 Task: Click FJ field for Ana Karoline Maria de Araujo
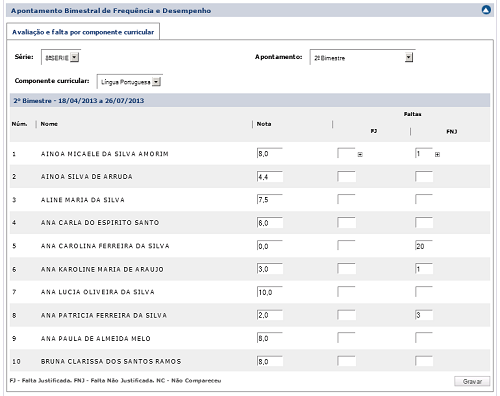(346, 269)
